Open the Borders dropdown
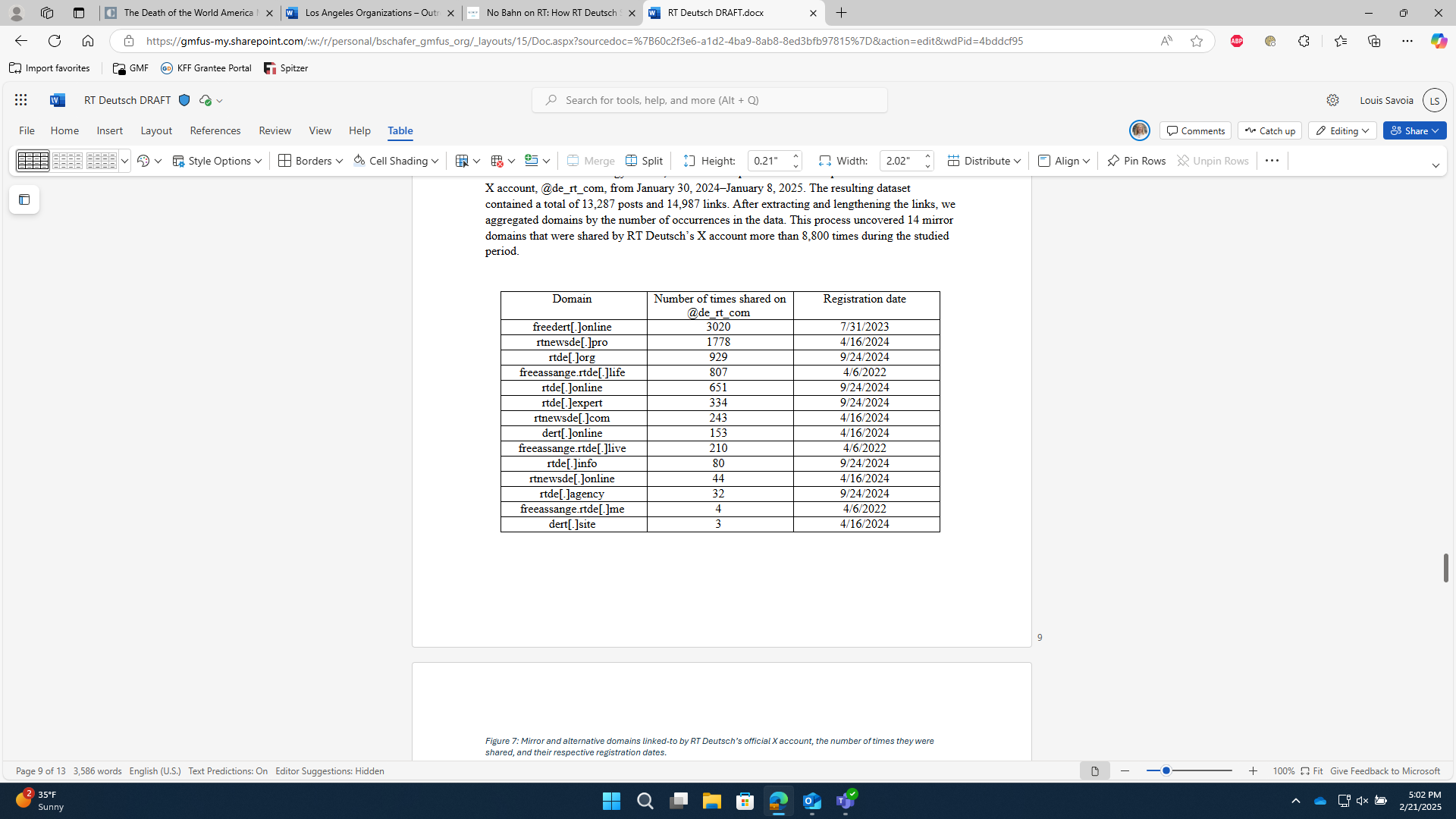Viewport: 1456px width, 819px height. pyautogui.click(x=310, y=161)
